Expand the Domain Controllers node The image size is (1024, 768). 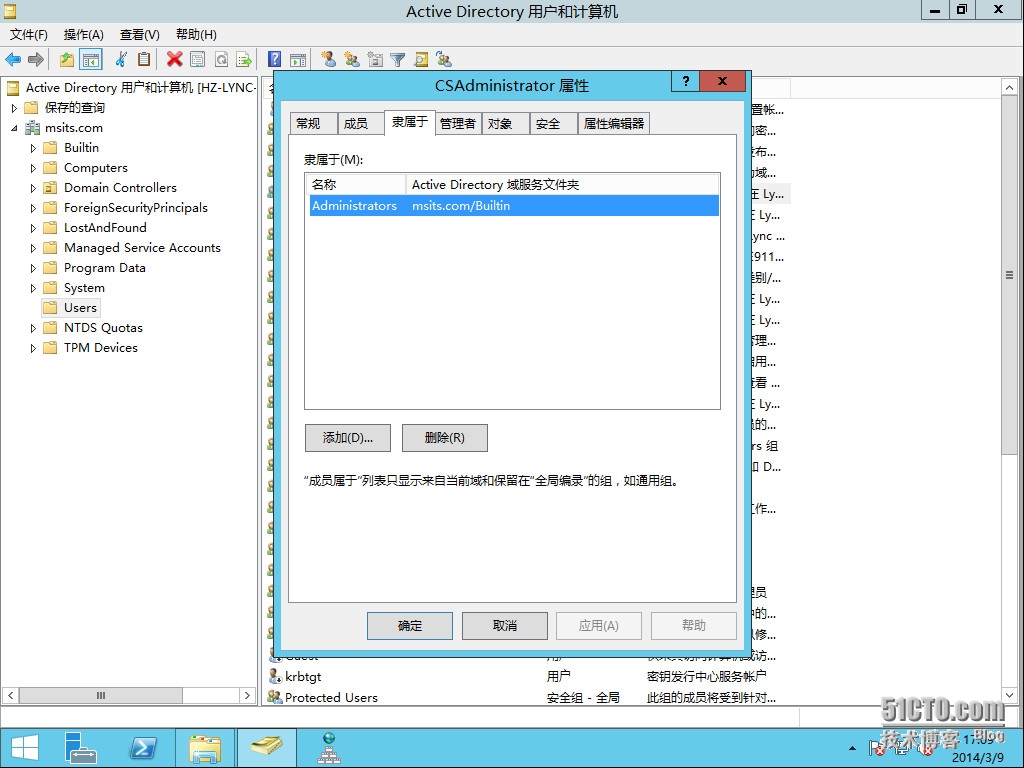[x=33, y=188]
